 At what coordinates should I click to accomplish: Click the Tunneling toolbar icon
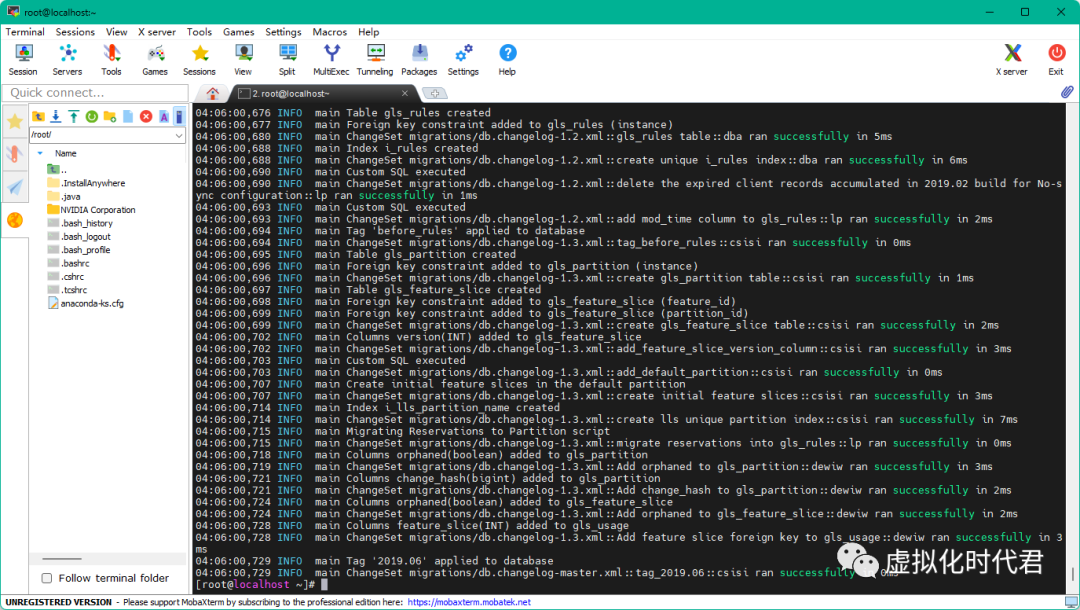coord(375,57)
